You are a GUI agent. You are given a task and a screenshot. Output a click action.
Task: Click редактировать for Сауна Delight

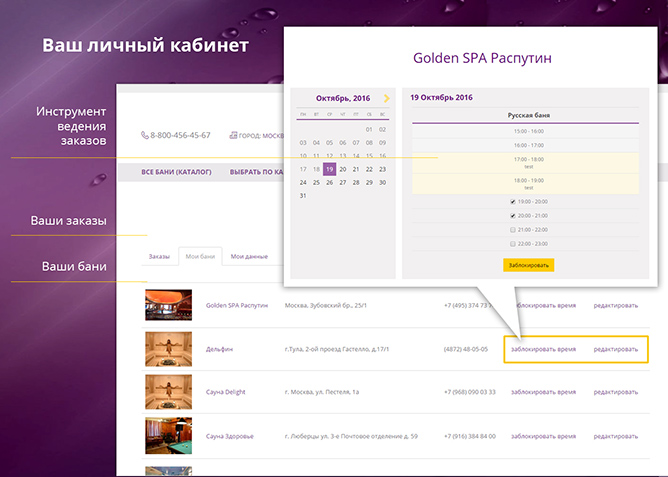(616, 392)
